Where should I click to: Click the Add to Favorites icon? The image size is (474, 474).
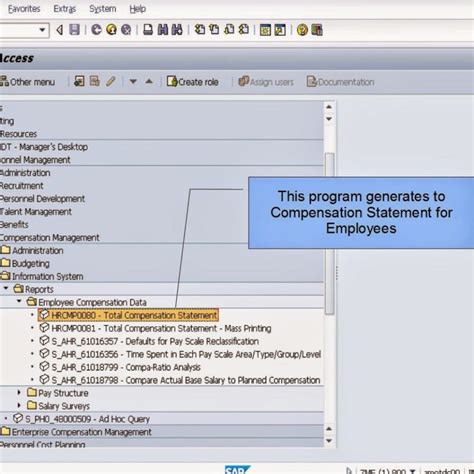click(79, 81)
